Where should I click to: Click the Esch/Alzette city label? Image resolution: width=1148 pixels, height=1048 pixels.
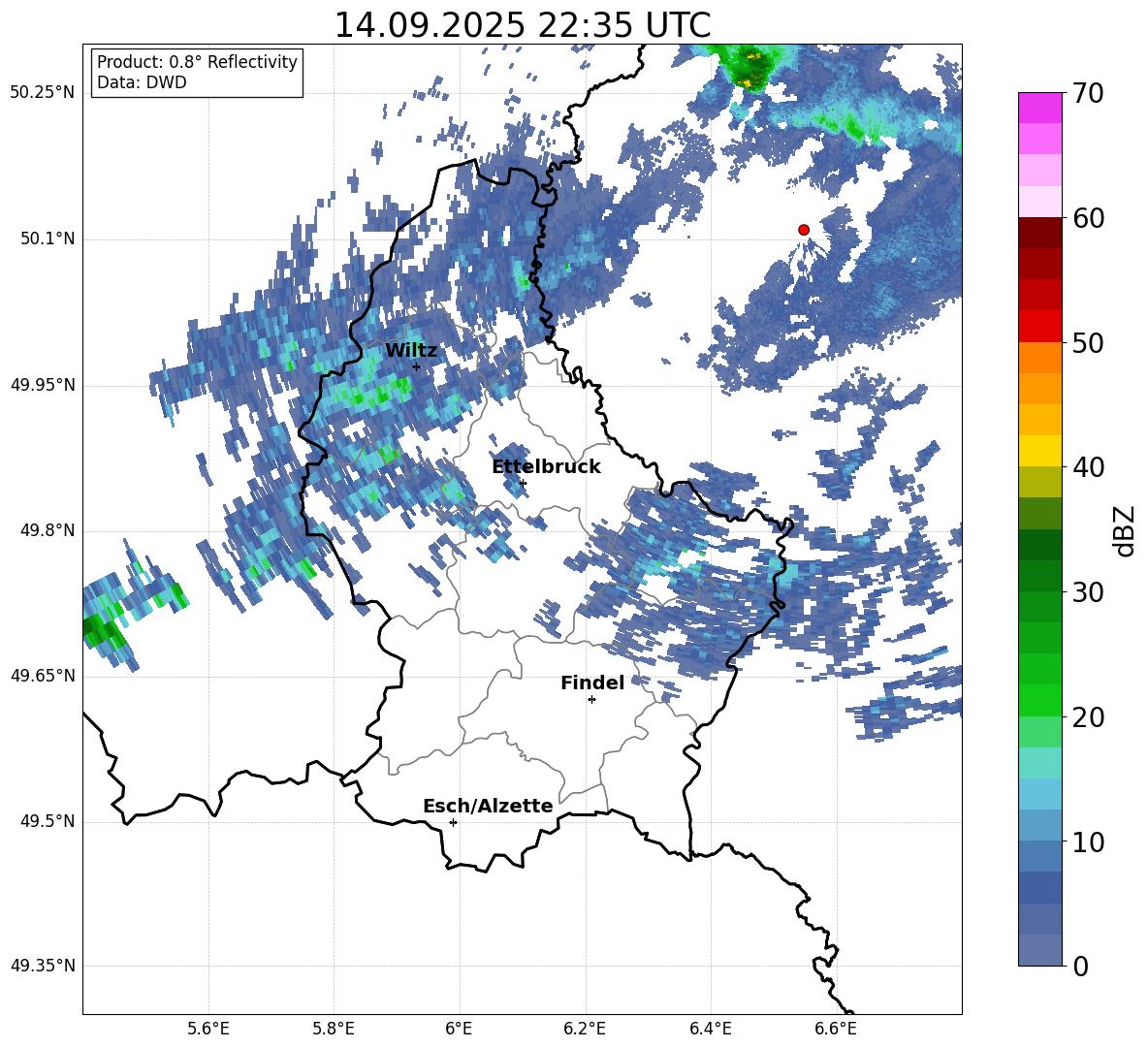[x=488, y=806]
